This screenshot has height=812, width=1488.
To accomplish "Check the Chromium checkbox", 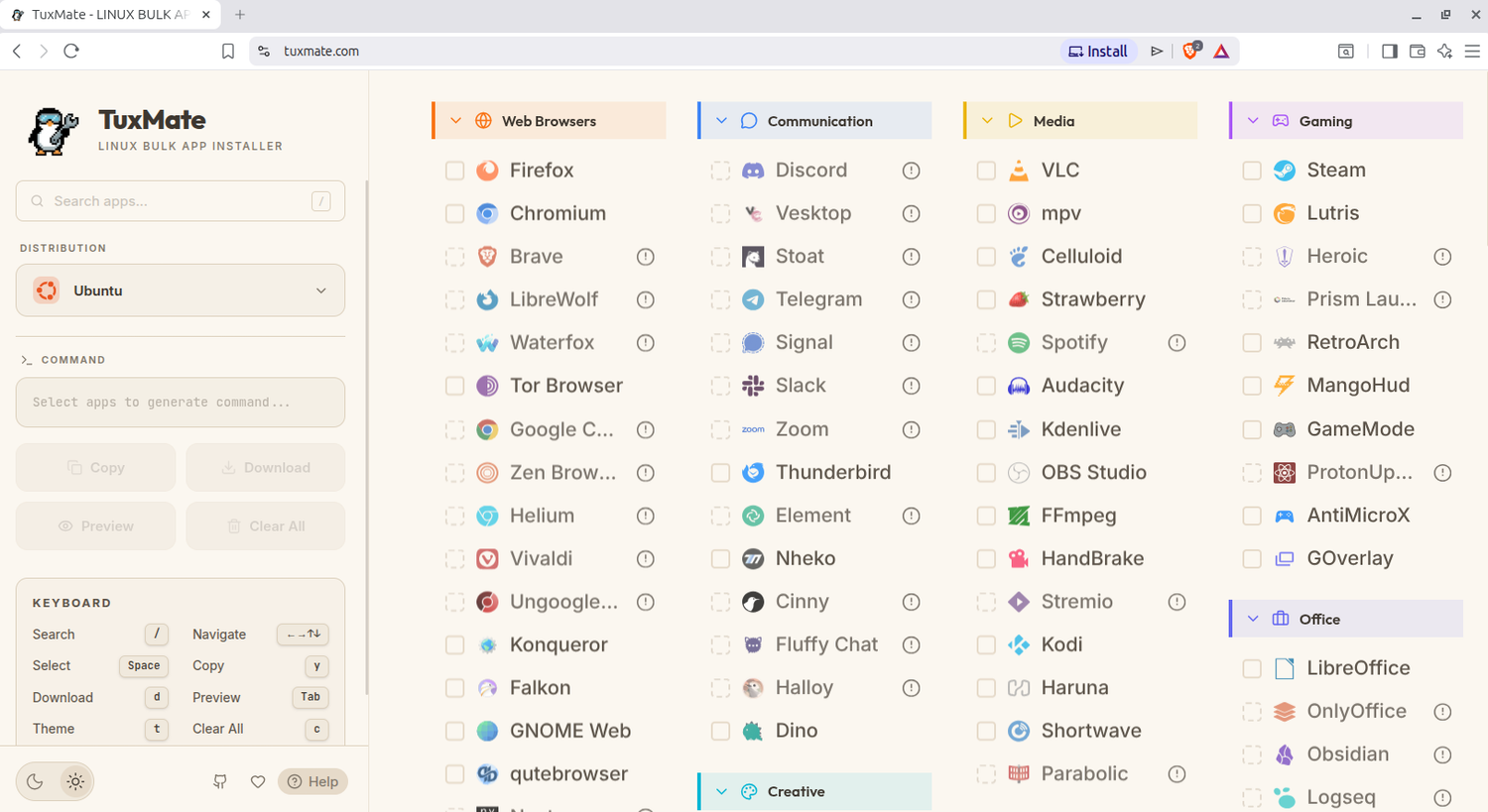I will [x=455, y=213].
